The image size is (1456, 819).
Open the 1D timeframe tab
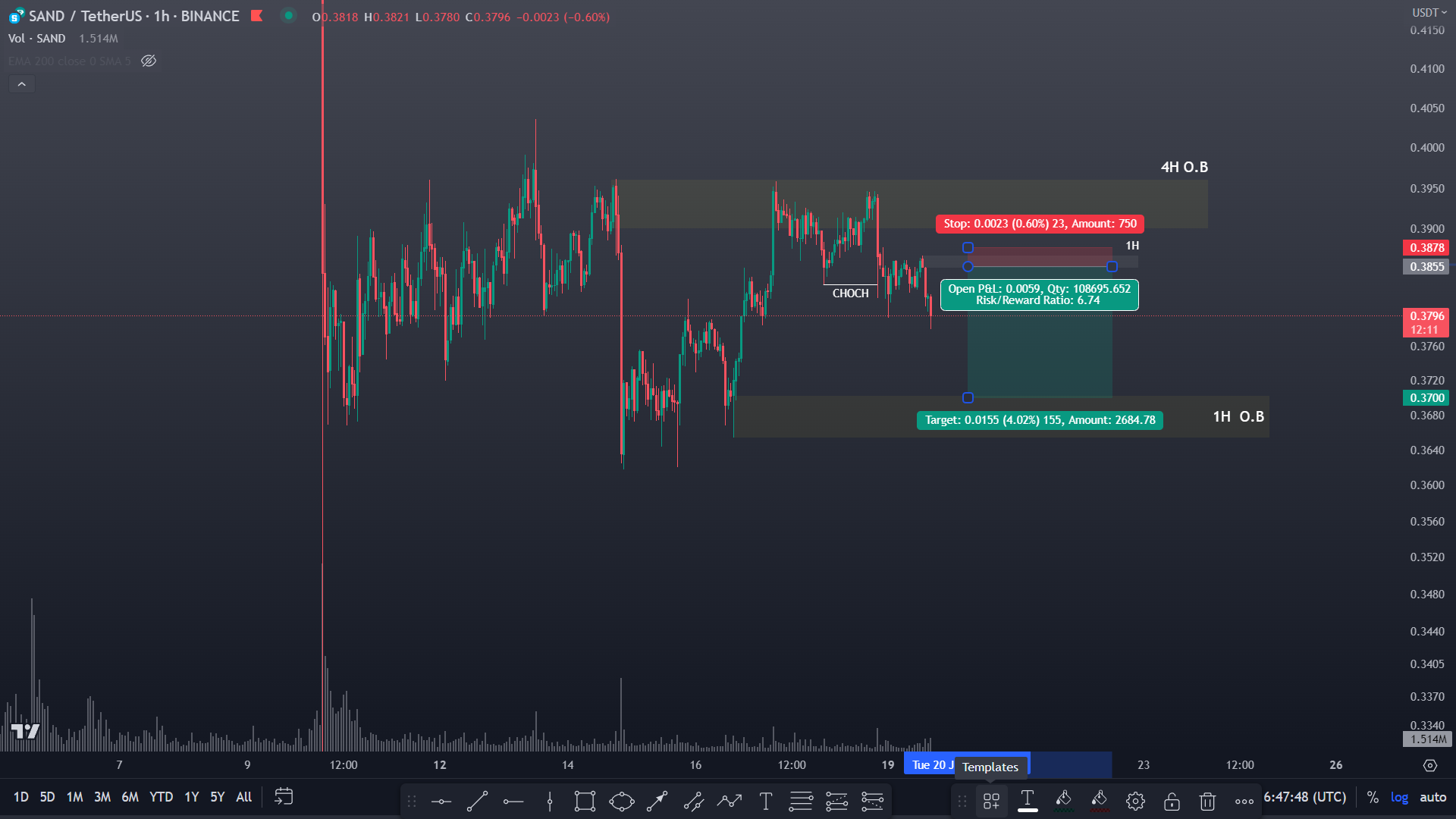(20, 797)
